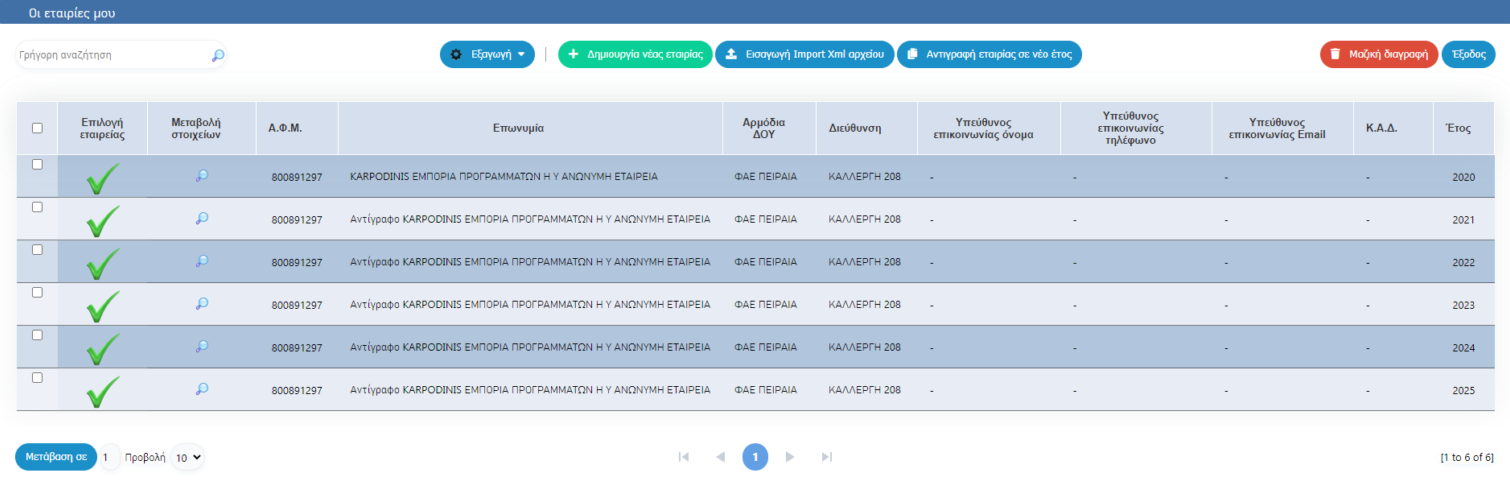Click edit magnifier icon in 2024 row
The width and height of the screenshot is (1510, 497).
click(202, 347)
